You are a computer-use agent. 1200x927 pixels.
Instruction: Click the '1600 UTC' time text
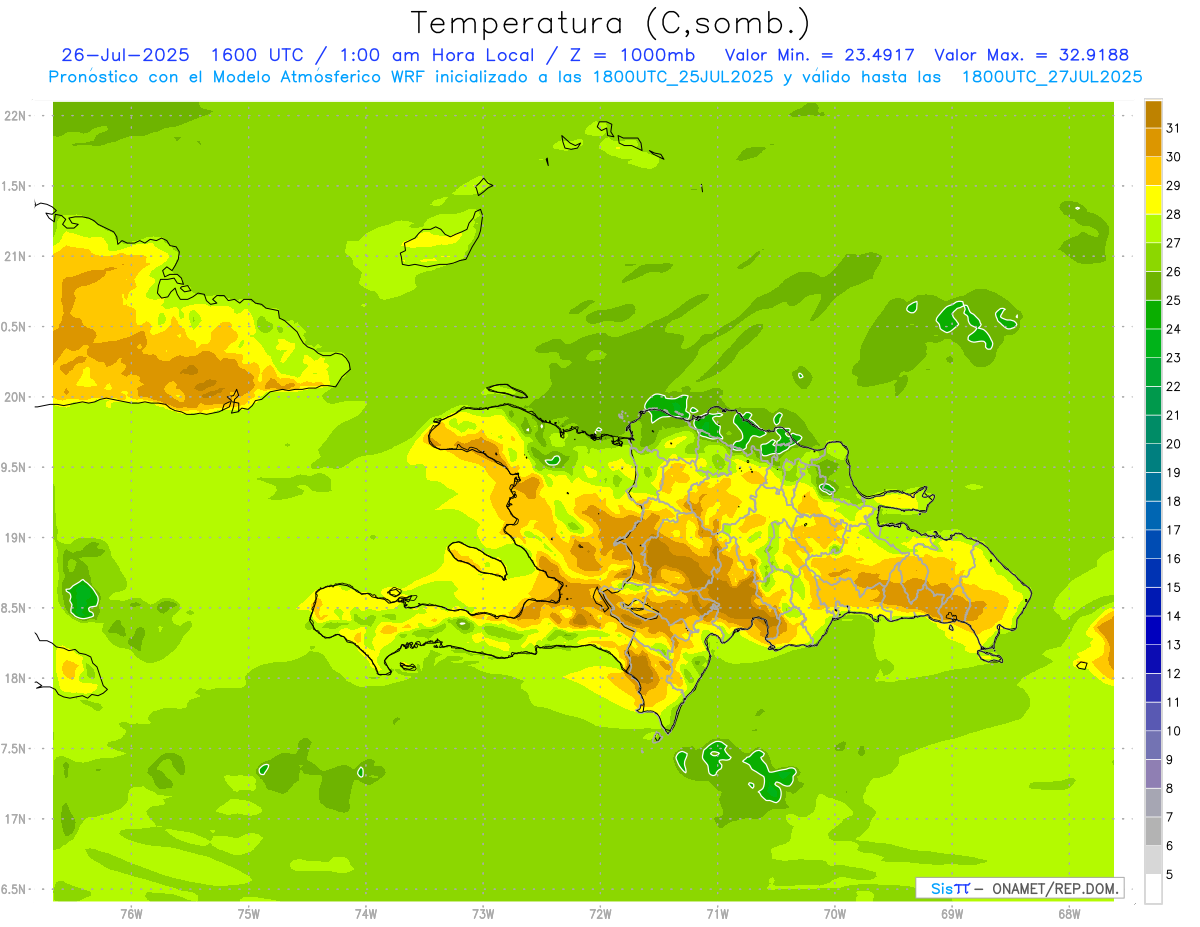click(260, 55)
